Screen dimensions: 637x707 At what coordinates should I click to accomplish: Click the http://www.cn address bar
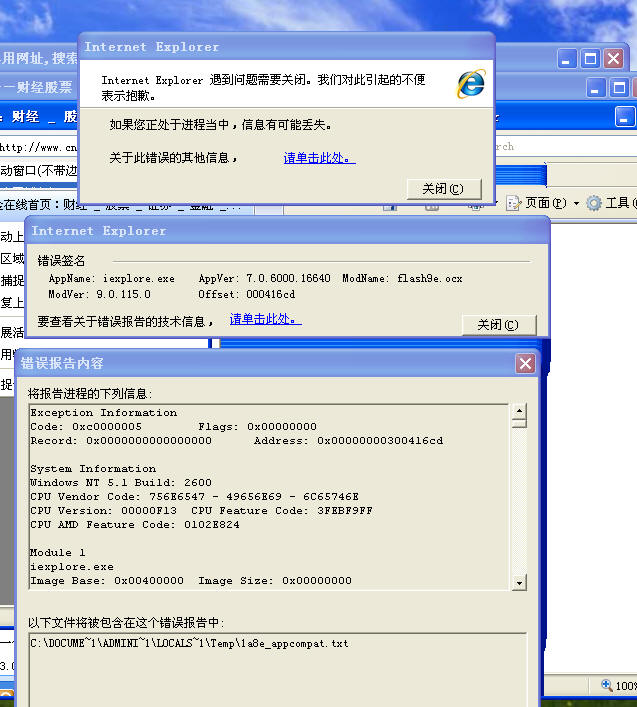tap(39, 147)
